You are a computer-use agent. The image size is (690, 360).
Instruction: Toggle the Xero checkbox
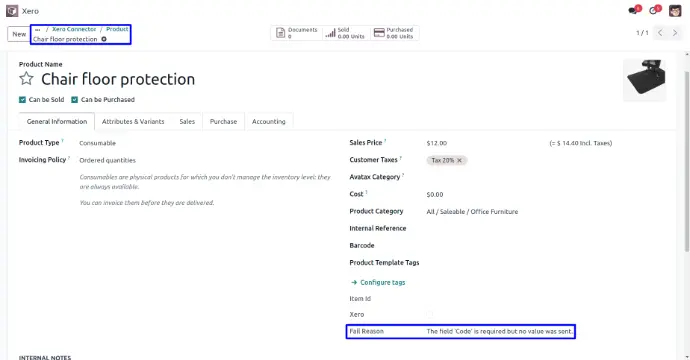point(429,314)
